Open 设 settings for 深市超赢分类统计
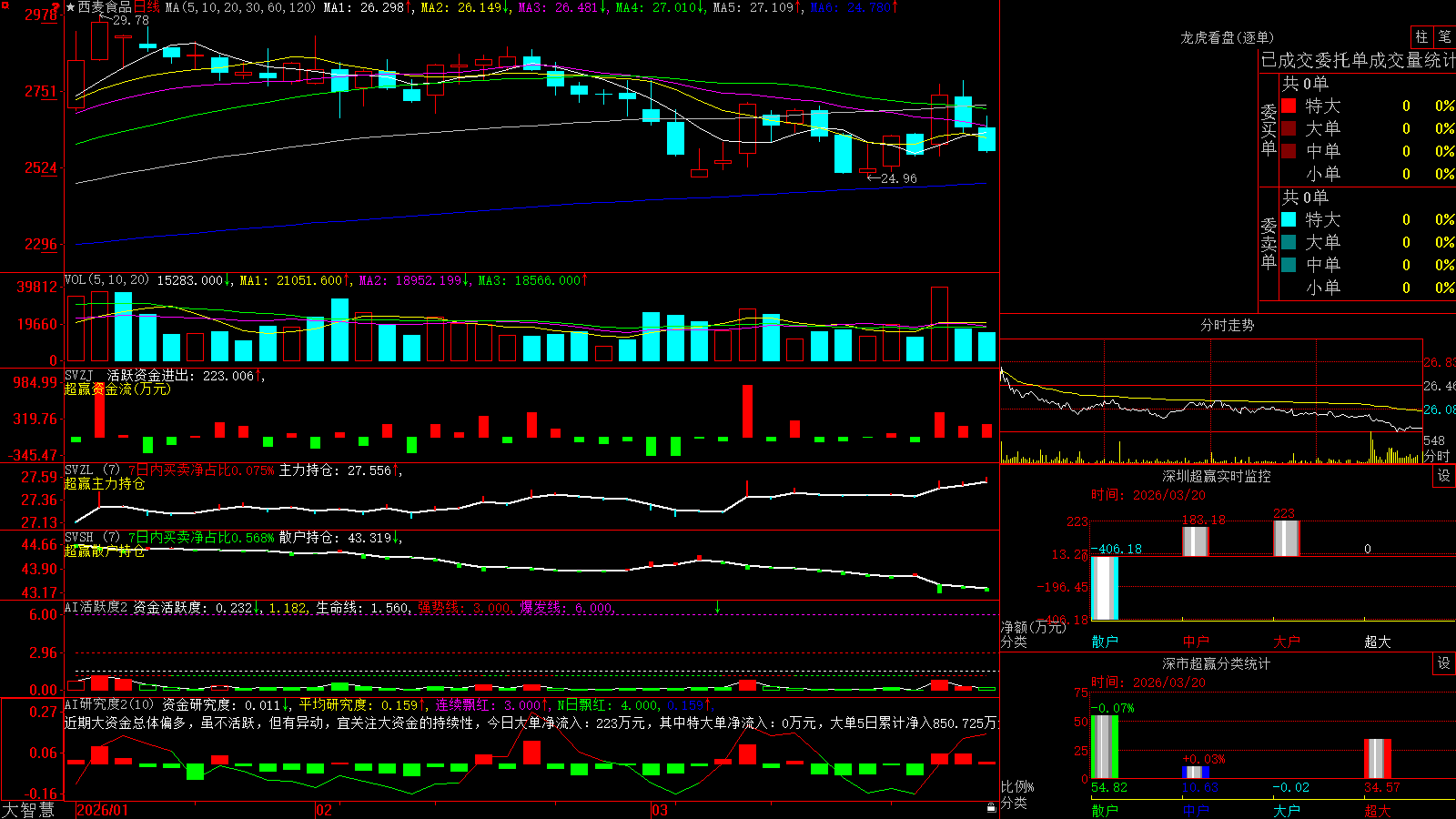Viewport: 1456px width, 819px height. tap(1444, 663)
